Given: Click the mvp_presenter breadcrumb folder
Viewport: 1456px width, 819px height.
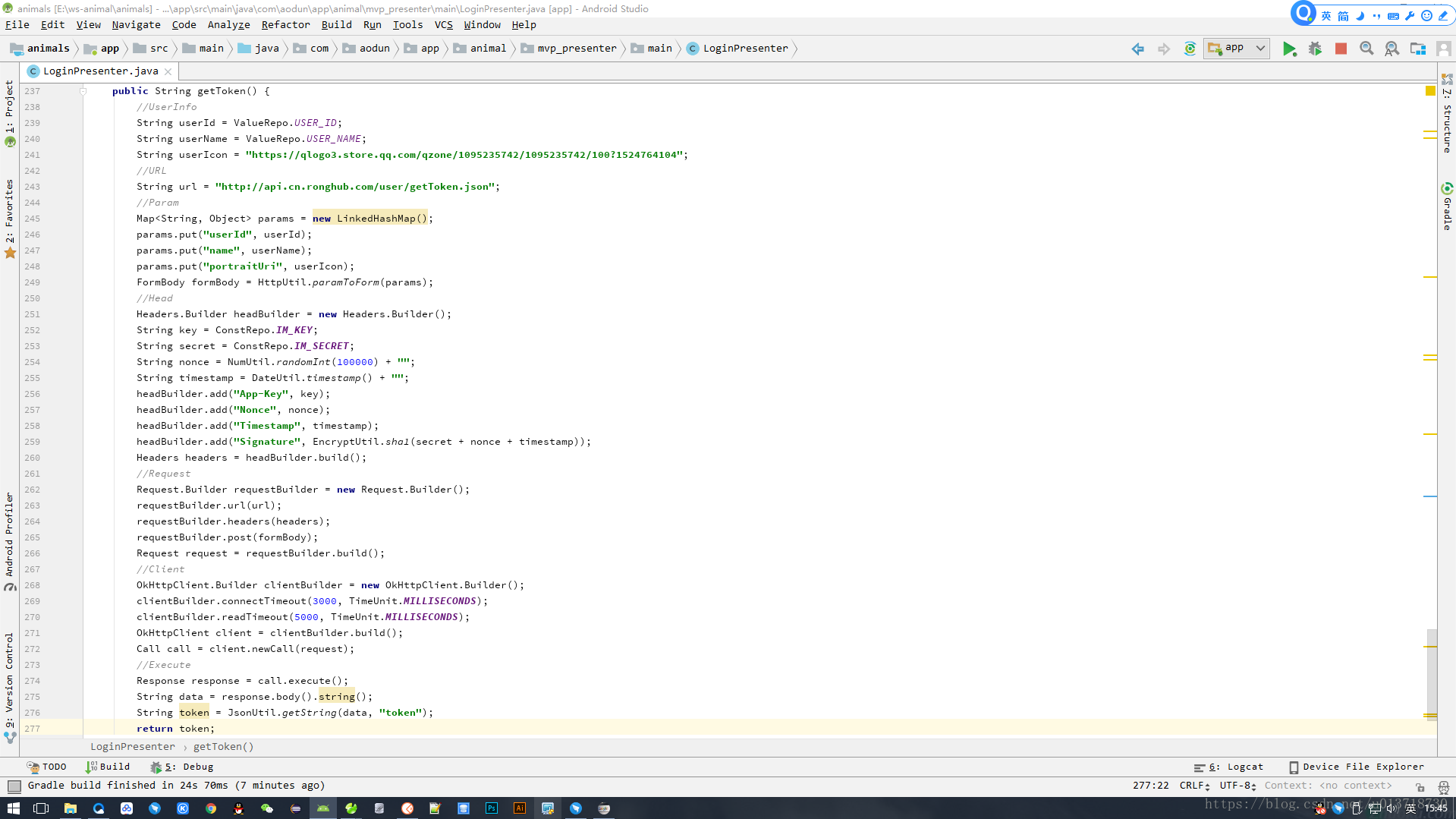Looking at the screenshot, I should (x=569, y=49).
